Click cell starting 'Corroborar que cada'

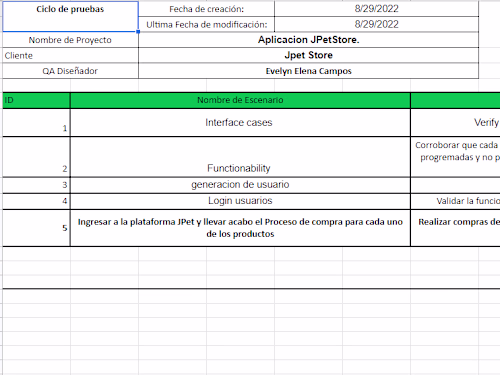coord(455,157)
